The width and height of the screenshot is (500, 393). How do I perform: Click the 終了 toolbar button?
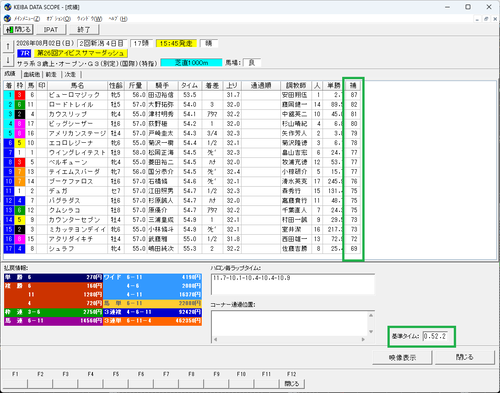(x=84, y=29)
